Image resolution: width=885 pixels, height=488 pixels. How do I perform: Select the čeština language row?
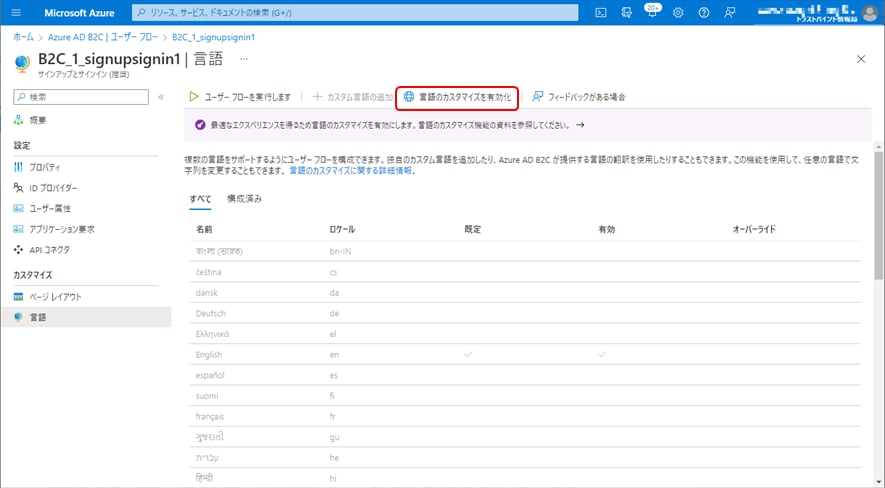[525, 272]
